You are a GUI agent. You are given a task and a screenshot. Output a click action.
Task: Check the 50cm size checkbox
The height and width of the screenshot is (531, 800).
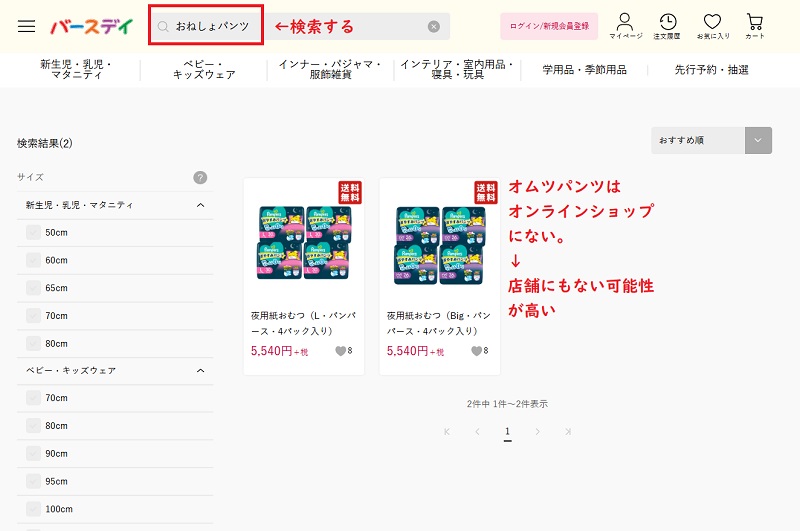tap(34, 232)
